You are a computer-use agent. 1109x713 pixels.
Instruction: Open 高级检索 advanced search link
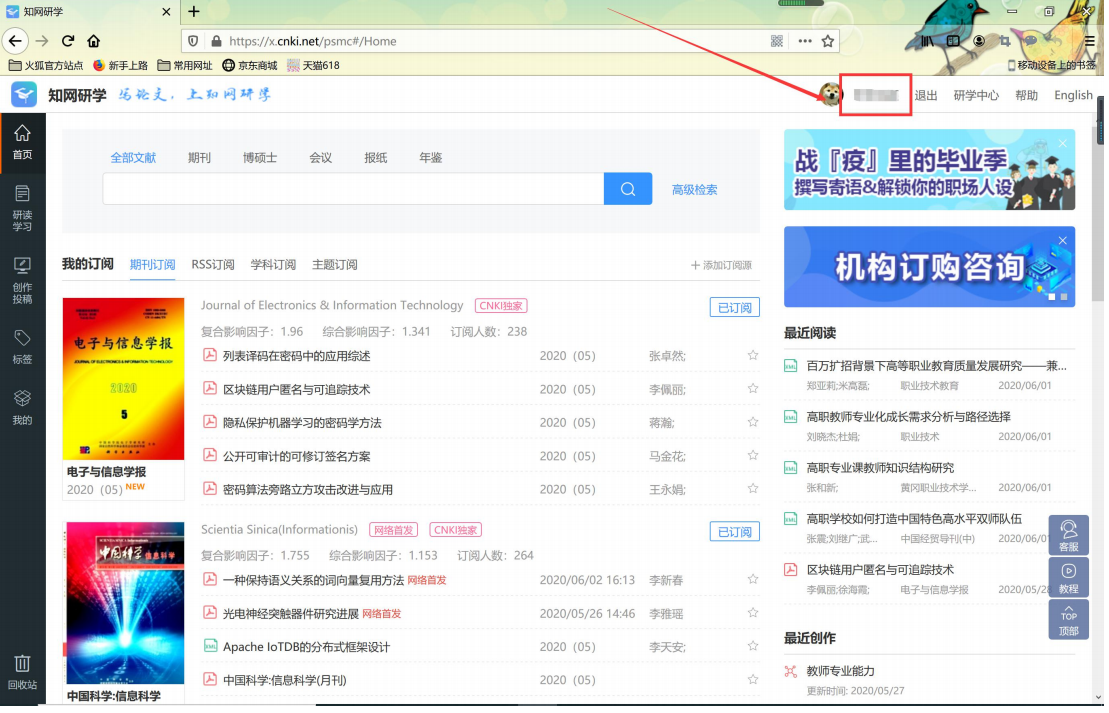pyautogui.click(x=694, y=190)
